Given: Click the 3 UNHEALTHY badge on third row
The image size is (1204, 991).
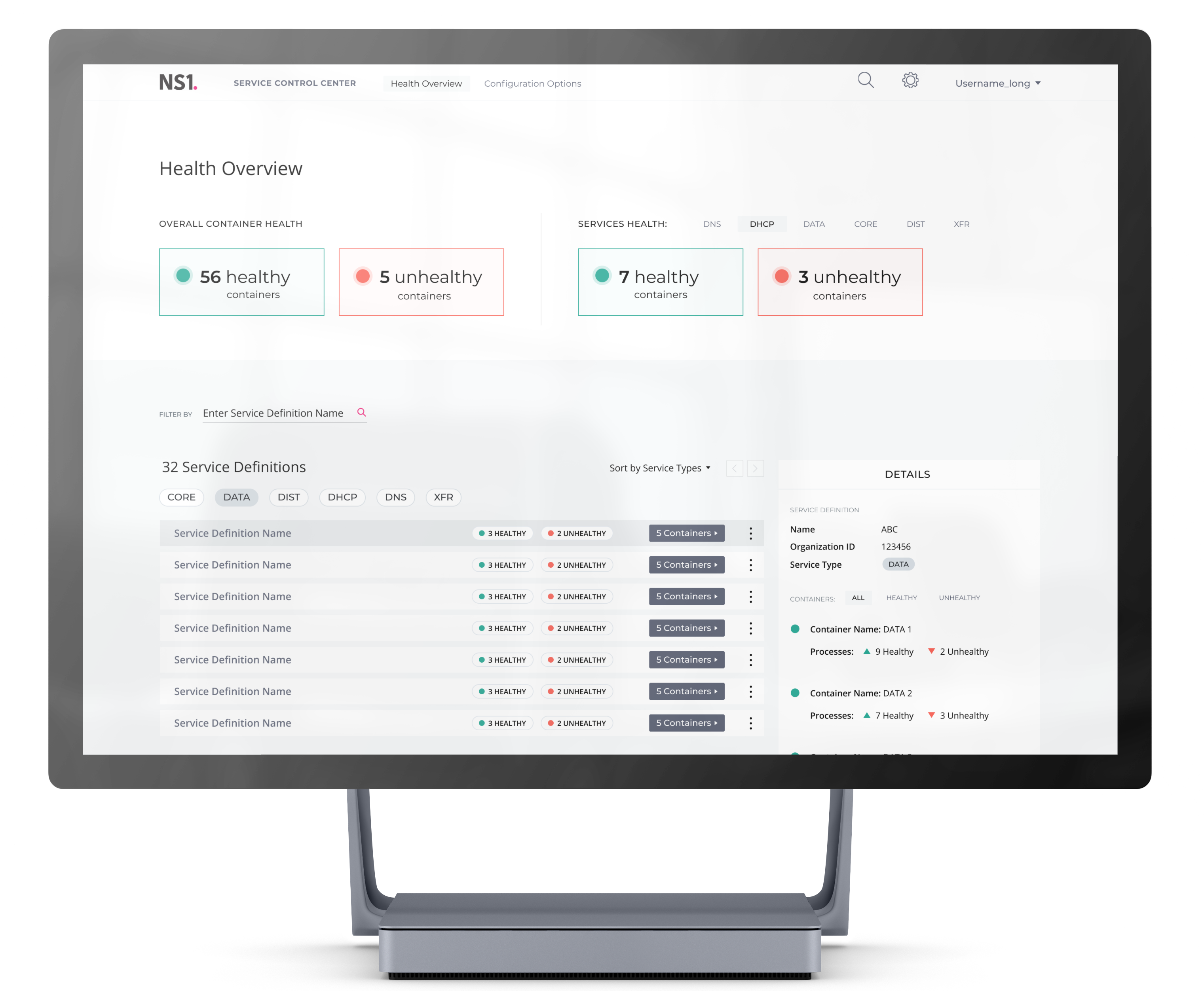Looking at the screenshot, I should pyautogui.click(x=577, y=597).
